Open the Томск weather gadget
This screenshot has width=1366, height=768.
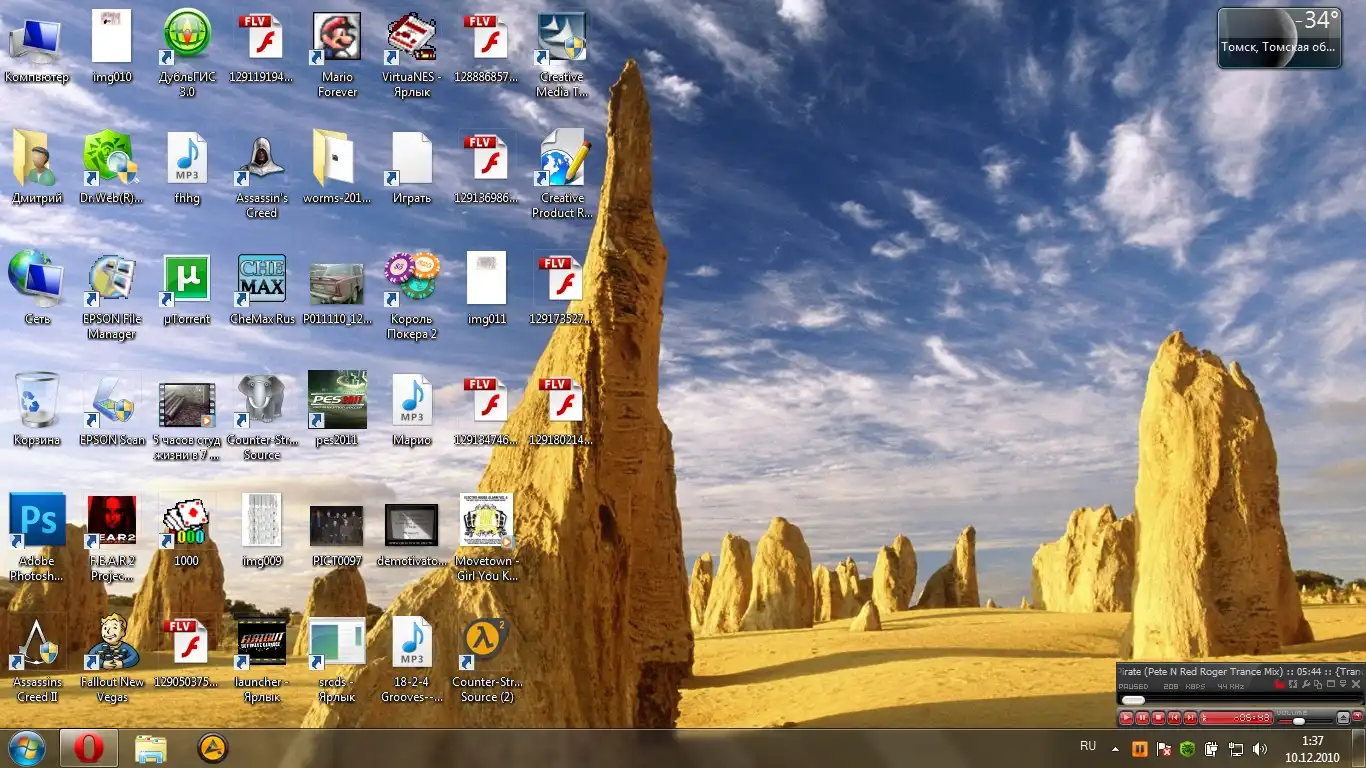coord(1278,39)
